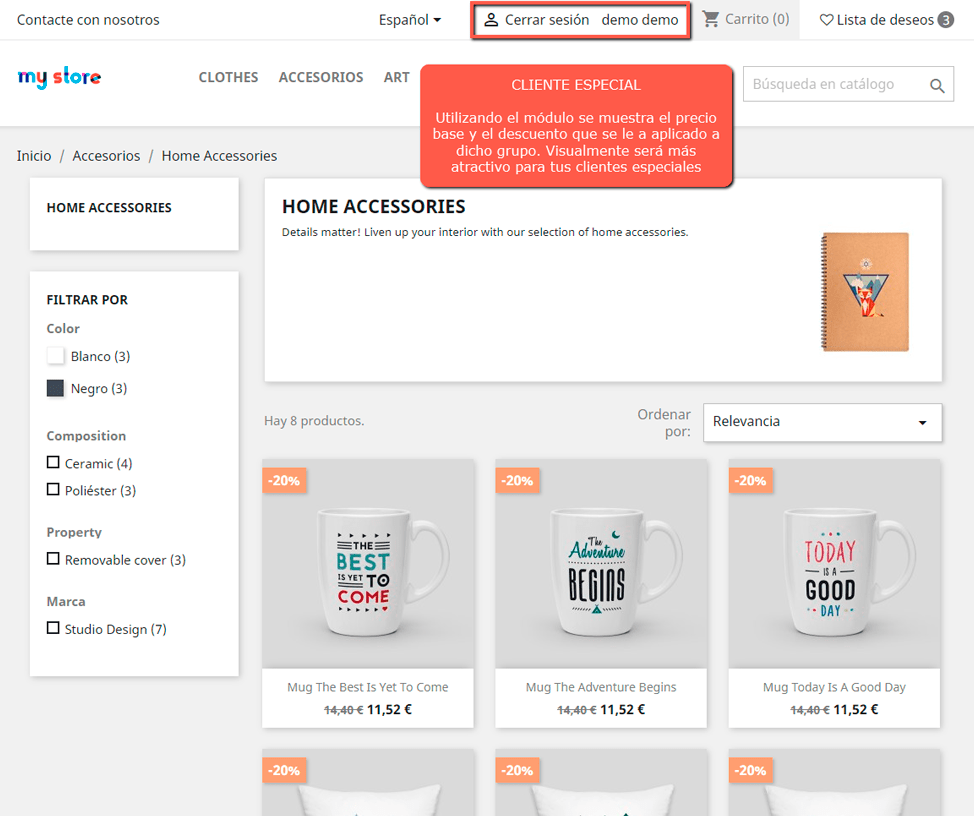Open Contacte con nosotros
This screenshot has width=974, height=816.
click(88, 19)
